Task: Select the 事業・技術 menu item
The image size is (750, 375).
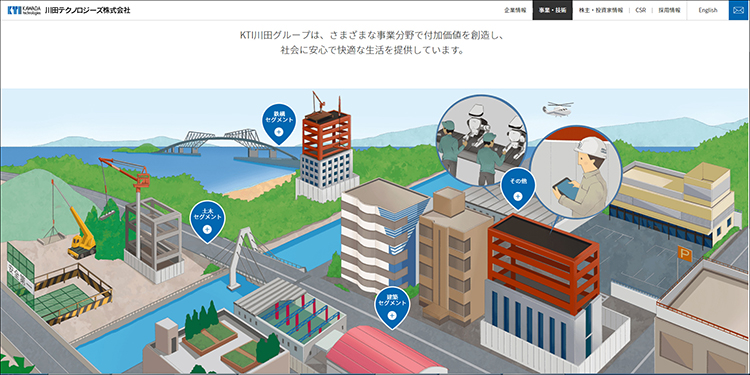Action: pyautogui.click(x=552, y=10)
